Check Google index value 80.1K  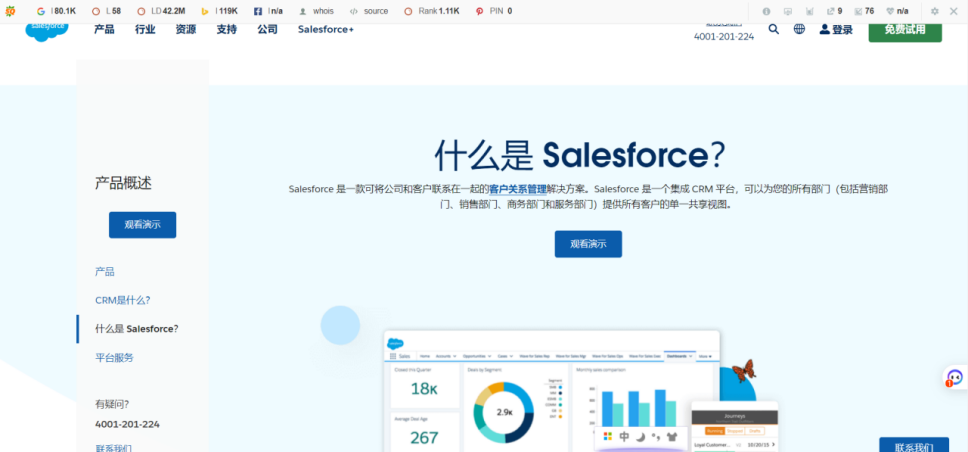56,11
